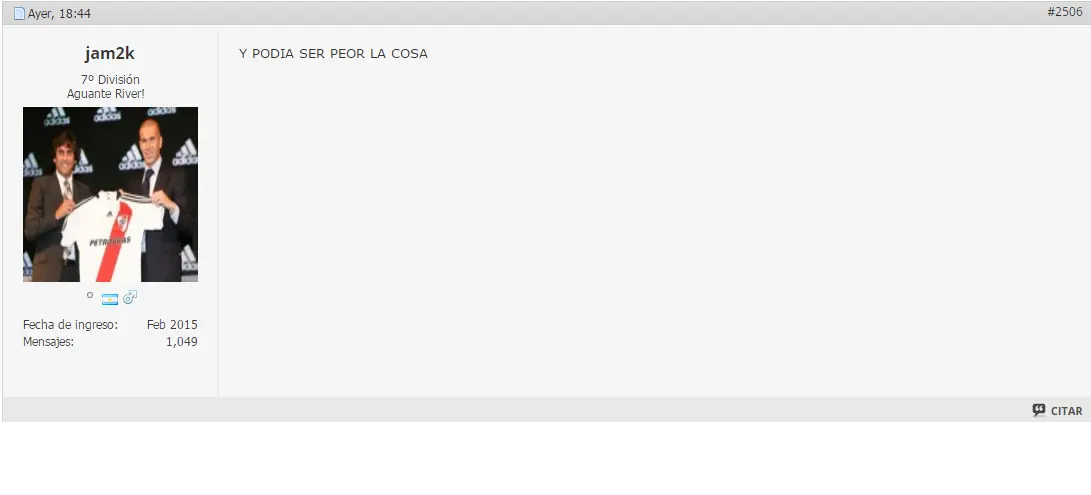Click the Mensajes label in user info
This screenshot has height=495, width=1091.
(x=48, y=342)
